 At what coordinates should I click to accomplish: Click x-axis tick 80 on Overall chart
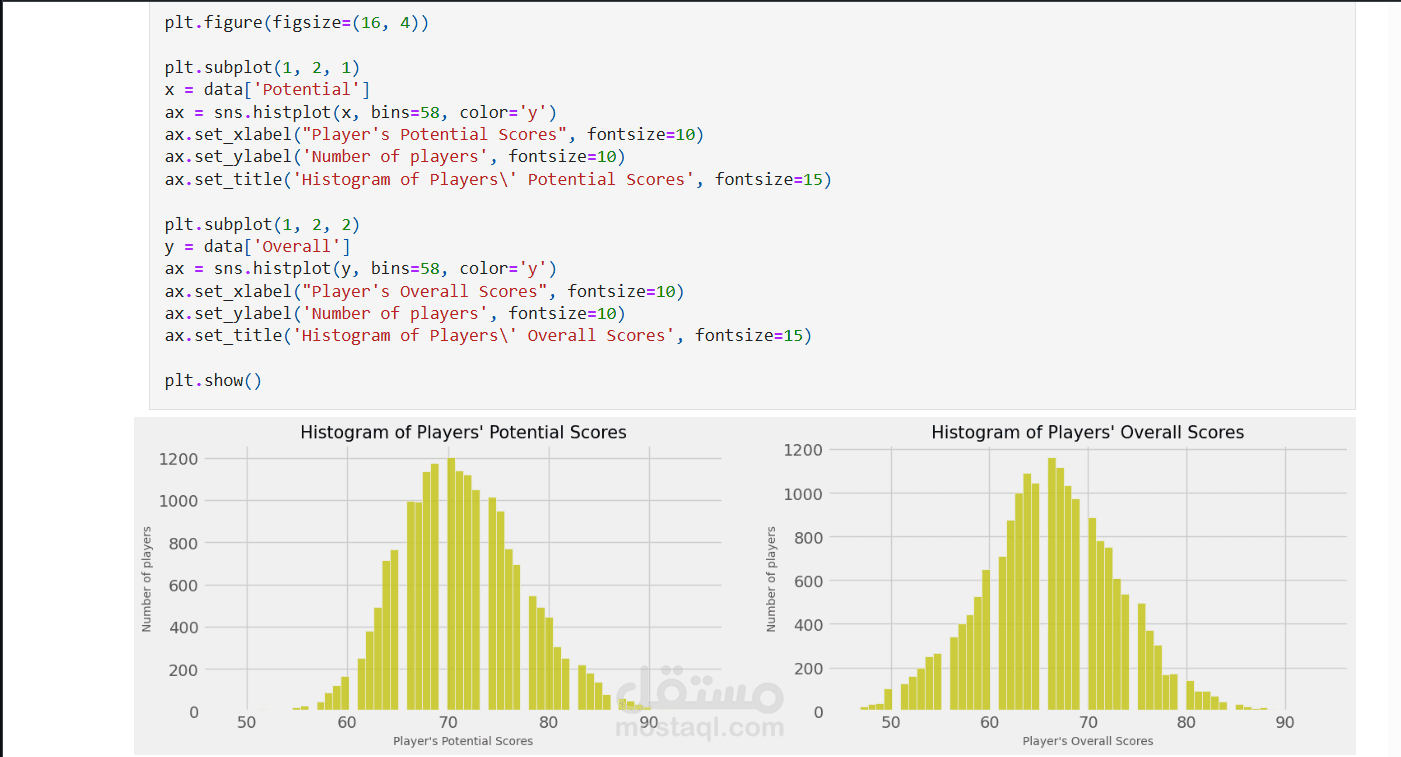(1186, 722)
